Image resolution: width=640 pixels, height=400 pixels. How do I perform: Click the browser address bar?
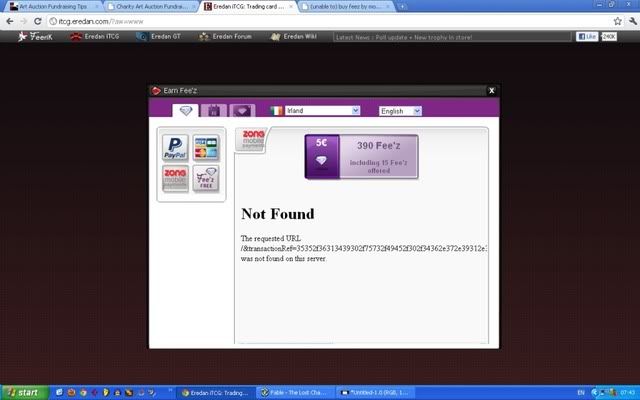[300, 21]
